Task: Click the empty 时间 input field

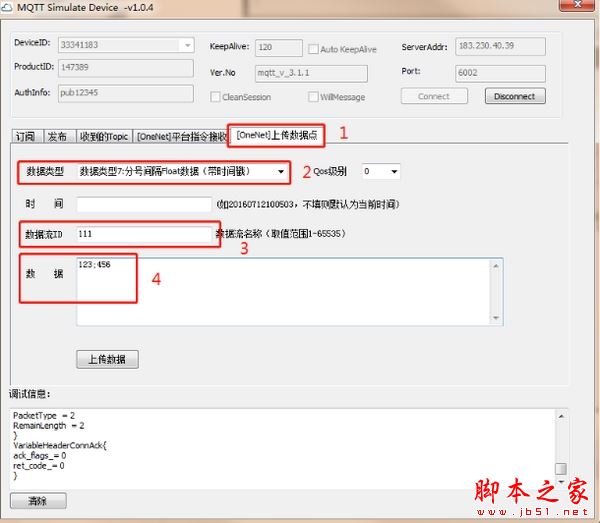Action: tap(144, 204)
